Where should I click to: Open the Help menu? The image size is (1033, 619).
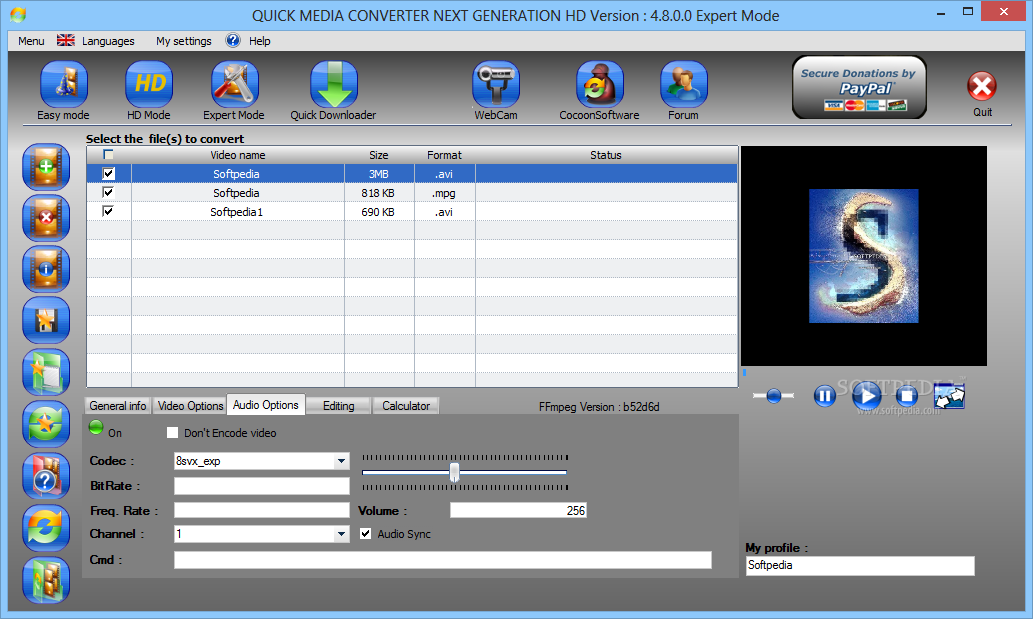click(260, 41)
